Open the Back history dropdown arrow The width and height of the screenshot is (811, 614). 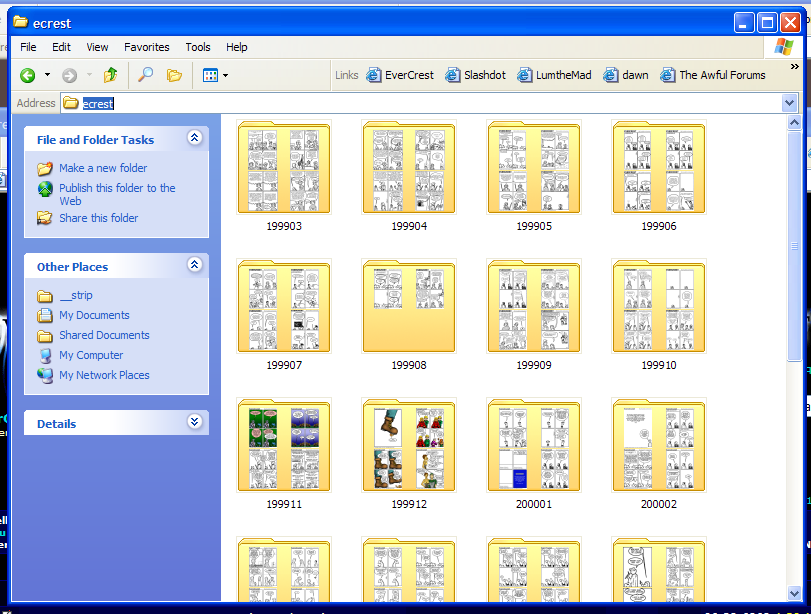tap(48, 75)
